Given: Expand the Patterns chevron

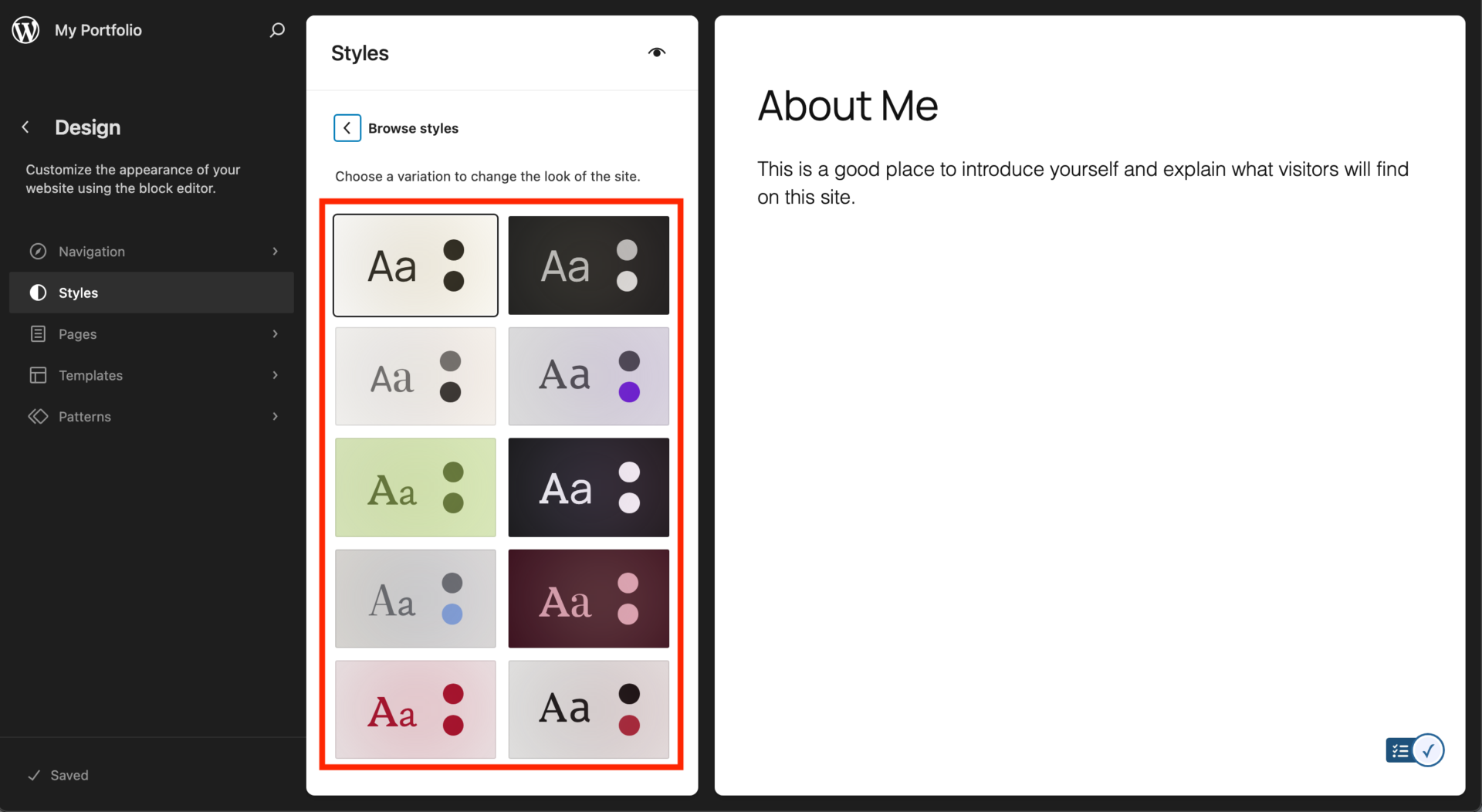Looking at the screenshot, I should click(275, 417).
